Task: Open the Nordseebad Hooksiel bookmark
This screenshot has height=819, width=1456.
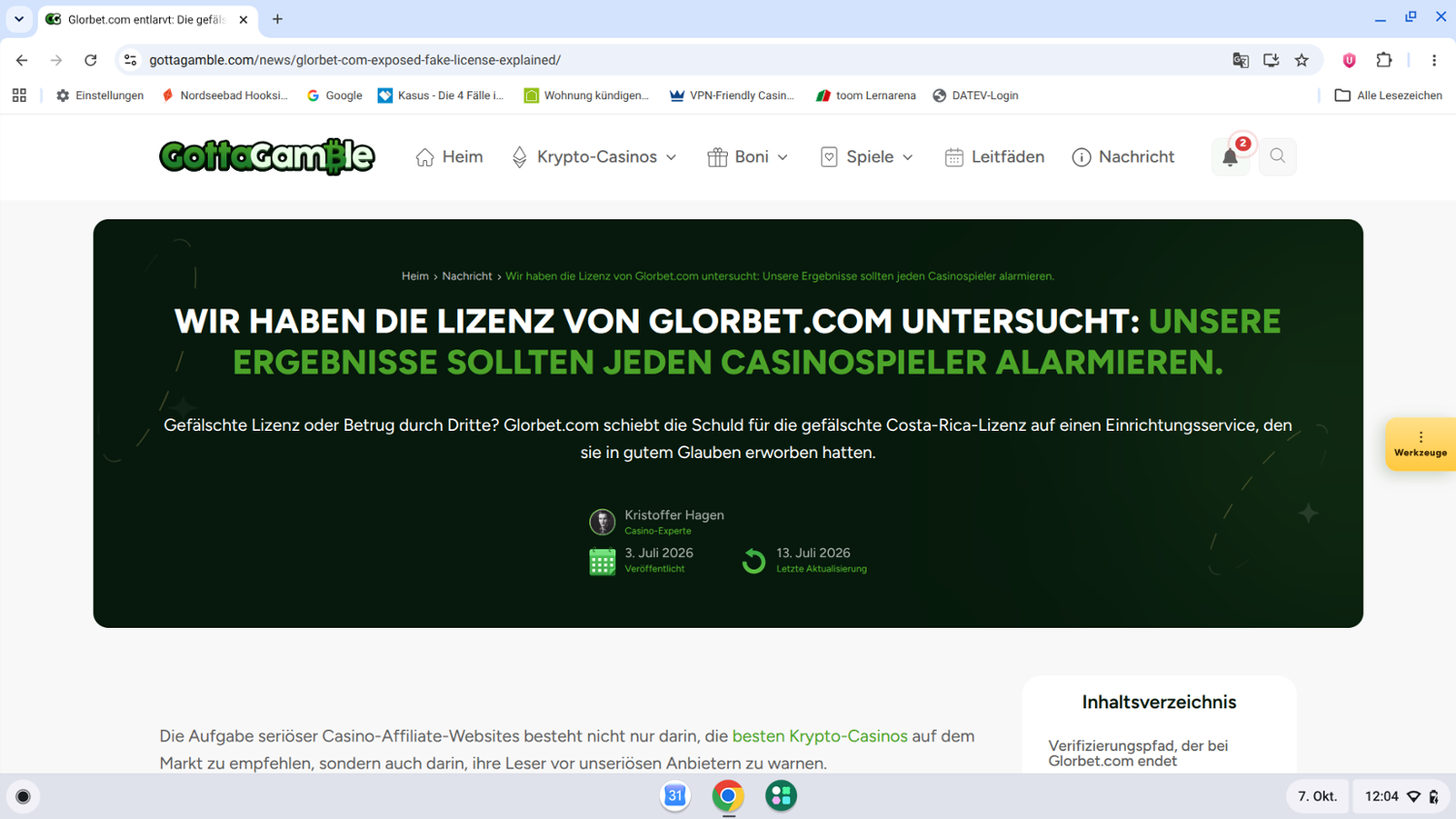Action: click(x=225, y=95)
